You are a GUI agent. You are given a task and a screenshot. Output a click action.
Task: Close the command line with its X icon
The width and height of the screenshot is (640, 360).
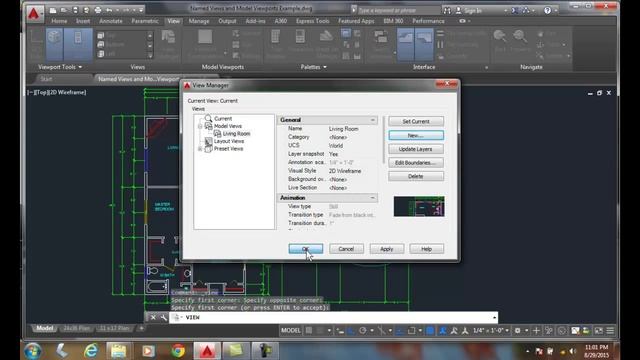[x=153, y=317]
